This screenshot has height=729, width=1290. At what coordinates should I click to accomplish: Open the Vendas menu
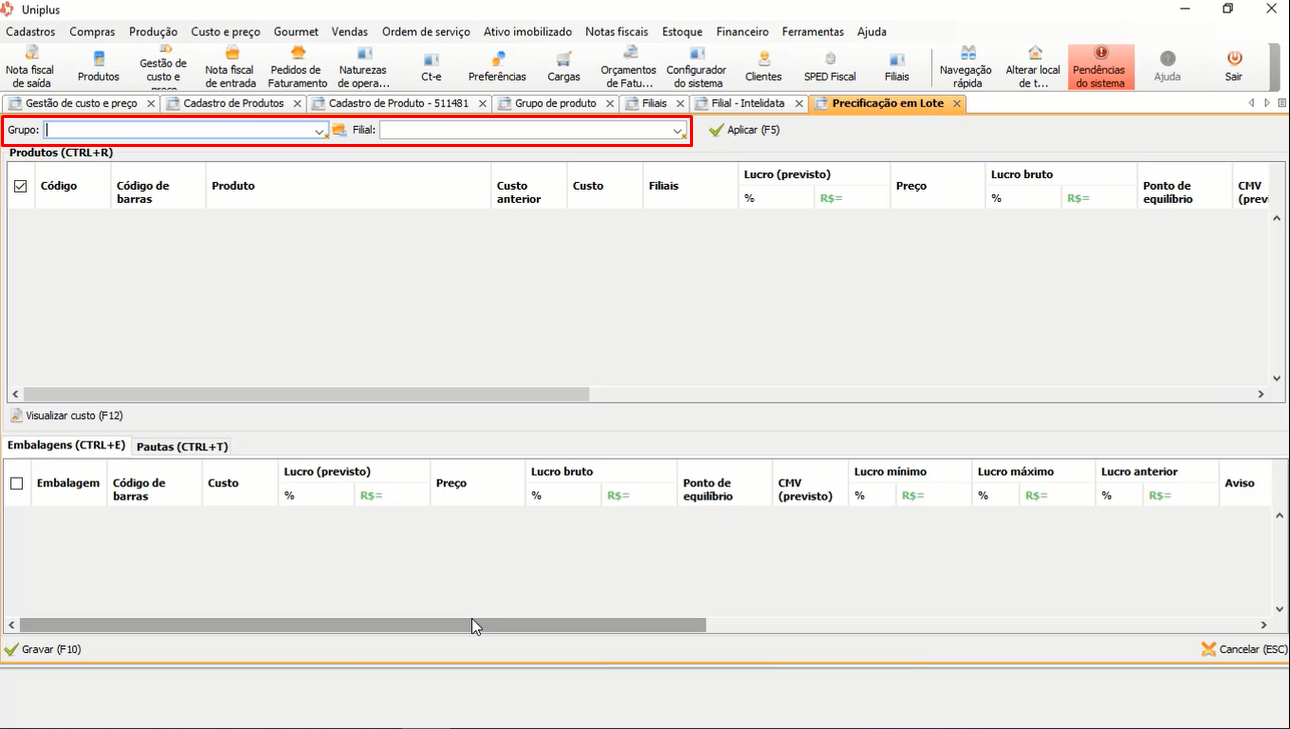(x=350, y=32)
